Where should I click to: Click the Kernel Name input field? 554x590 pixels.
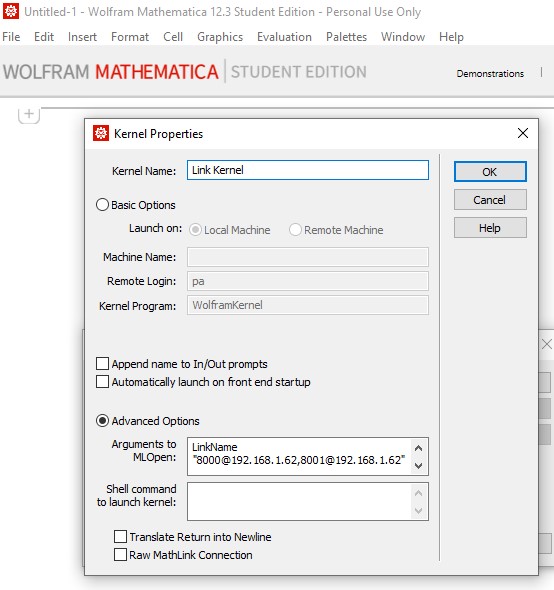308,170
